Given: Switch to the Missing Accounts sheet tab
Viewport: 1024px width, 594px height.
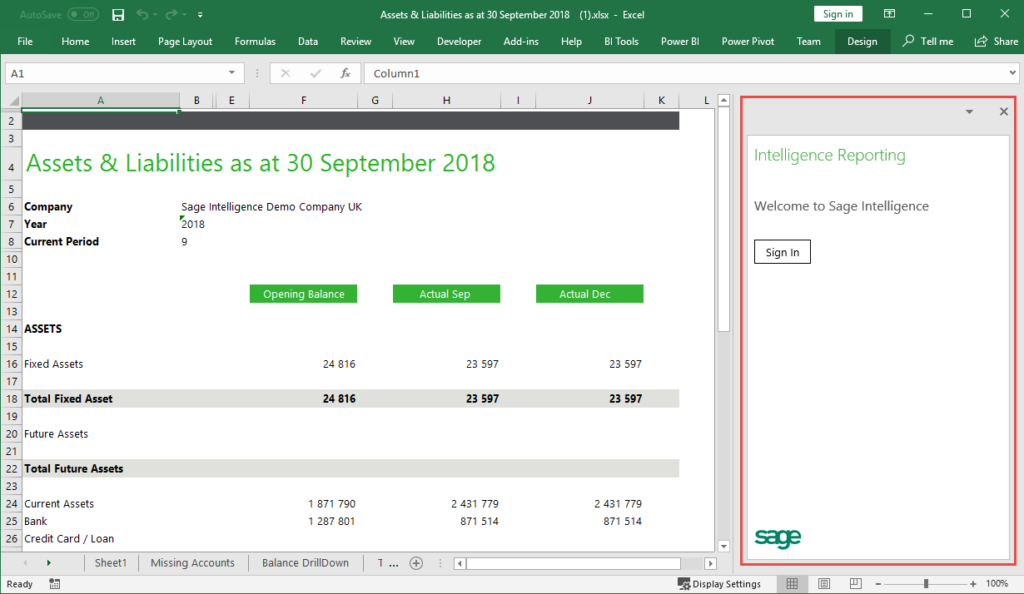Looking at the screenshot, I should [x=192, y=562].
